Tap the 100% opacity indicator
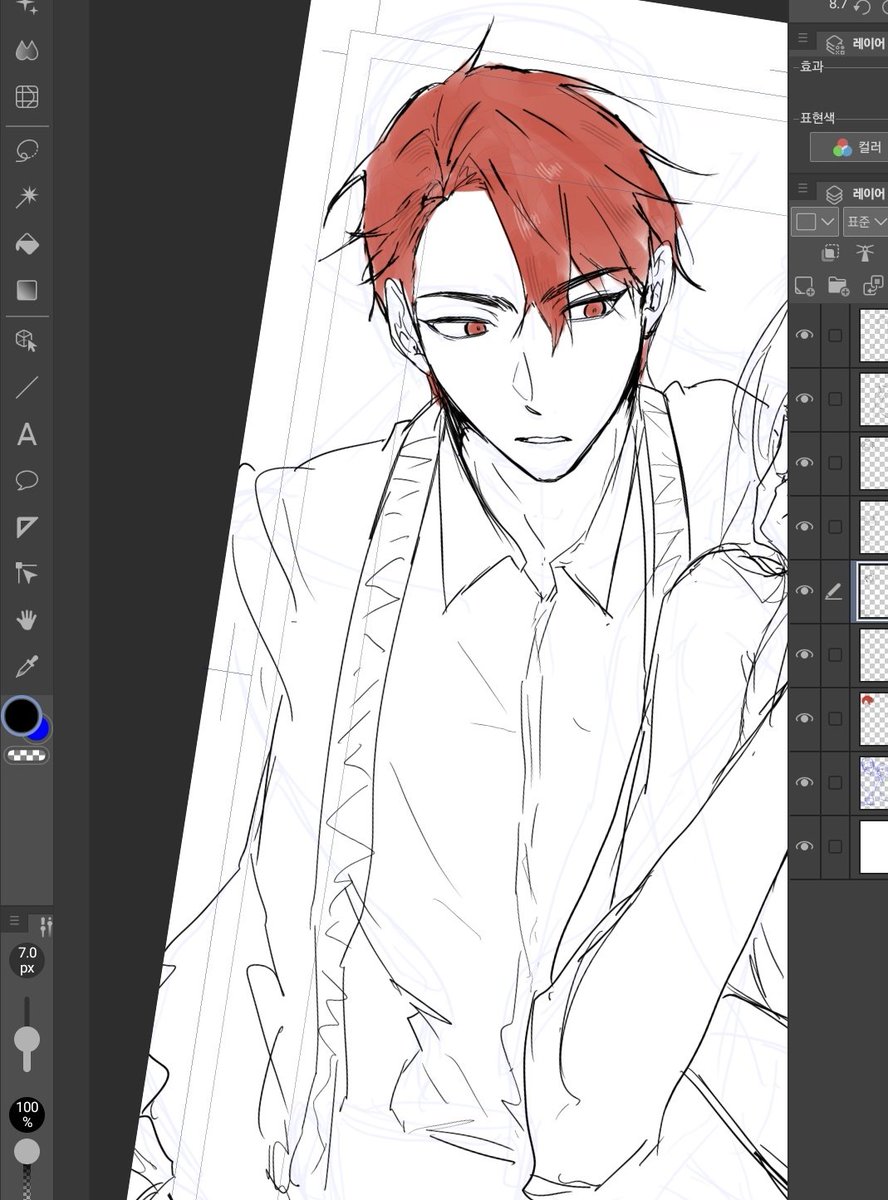The height and width of the screenshot is (1200, 888). click(27, 1114)
